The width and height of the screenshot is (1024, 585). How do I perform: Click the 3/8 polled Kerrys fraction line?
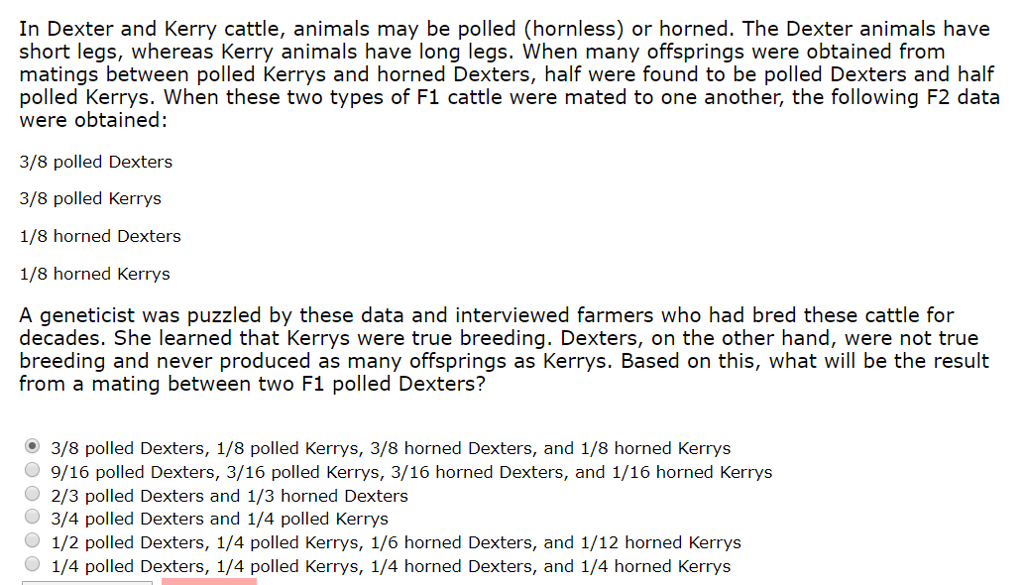[90, 199]
